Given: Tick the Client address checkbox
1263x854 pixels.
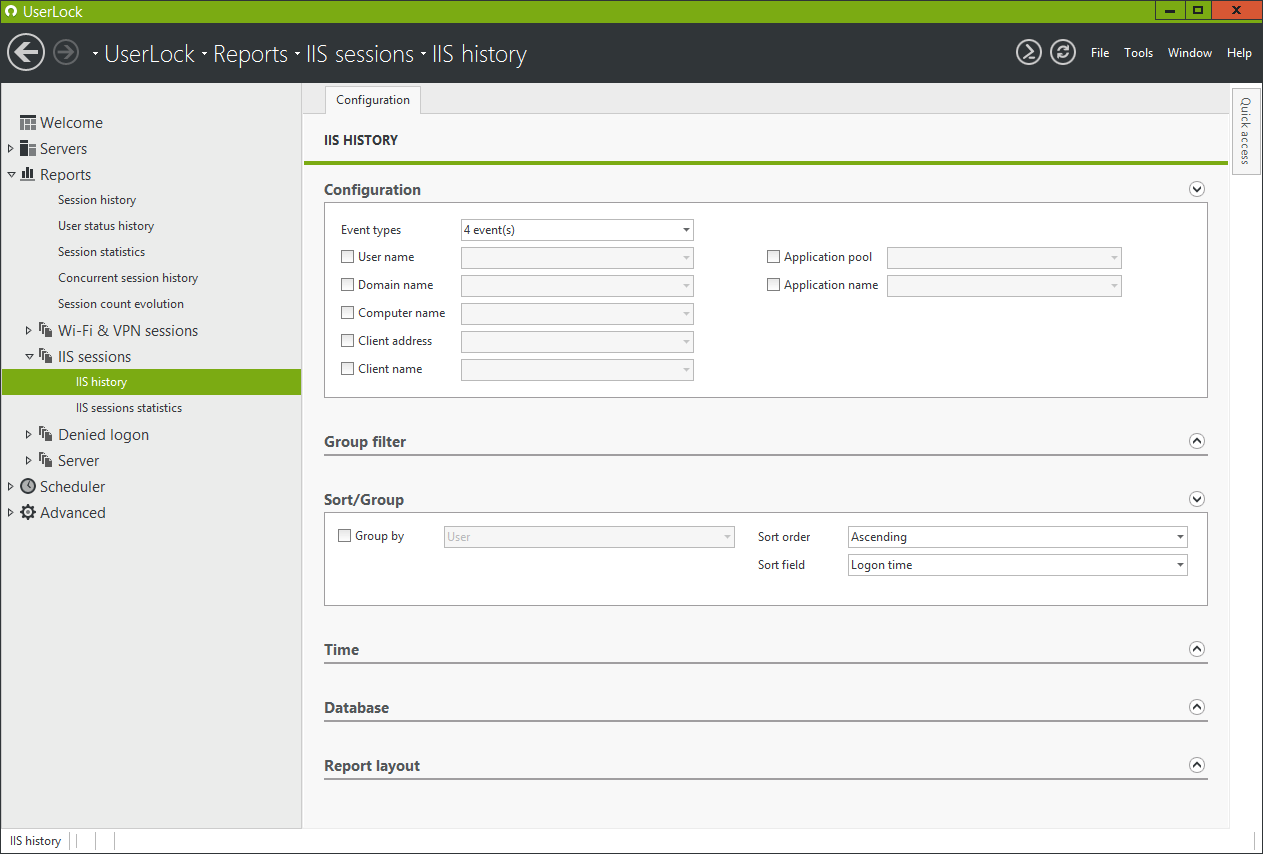Looking at the screenshot, I should [348, 341].
